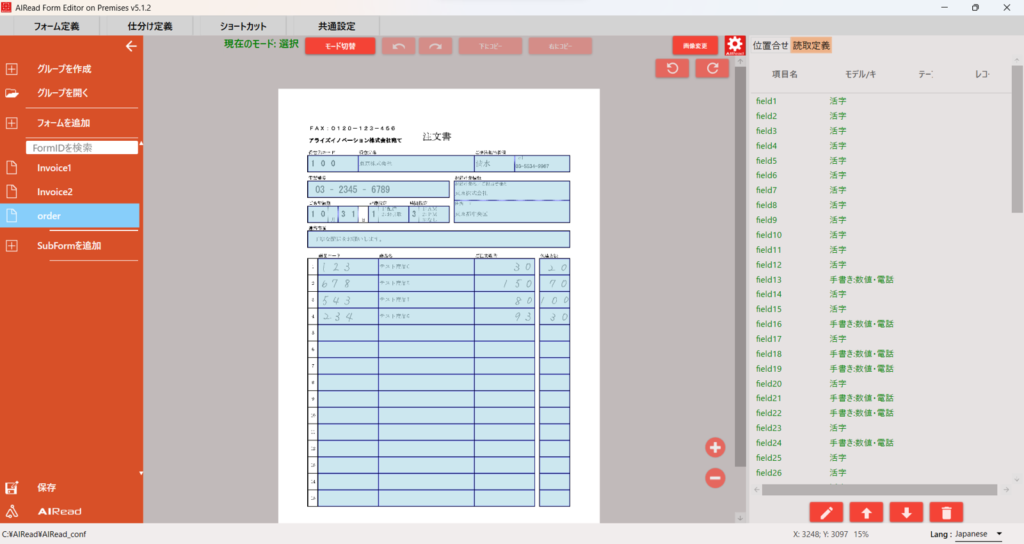Zoom in with the plus button
1024x544 pixels.
pyautogui.click(x=715, y=447)
